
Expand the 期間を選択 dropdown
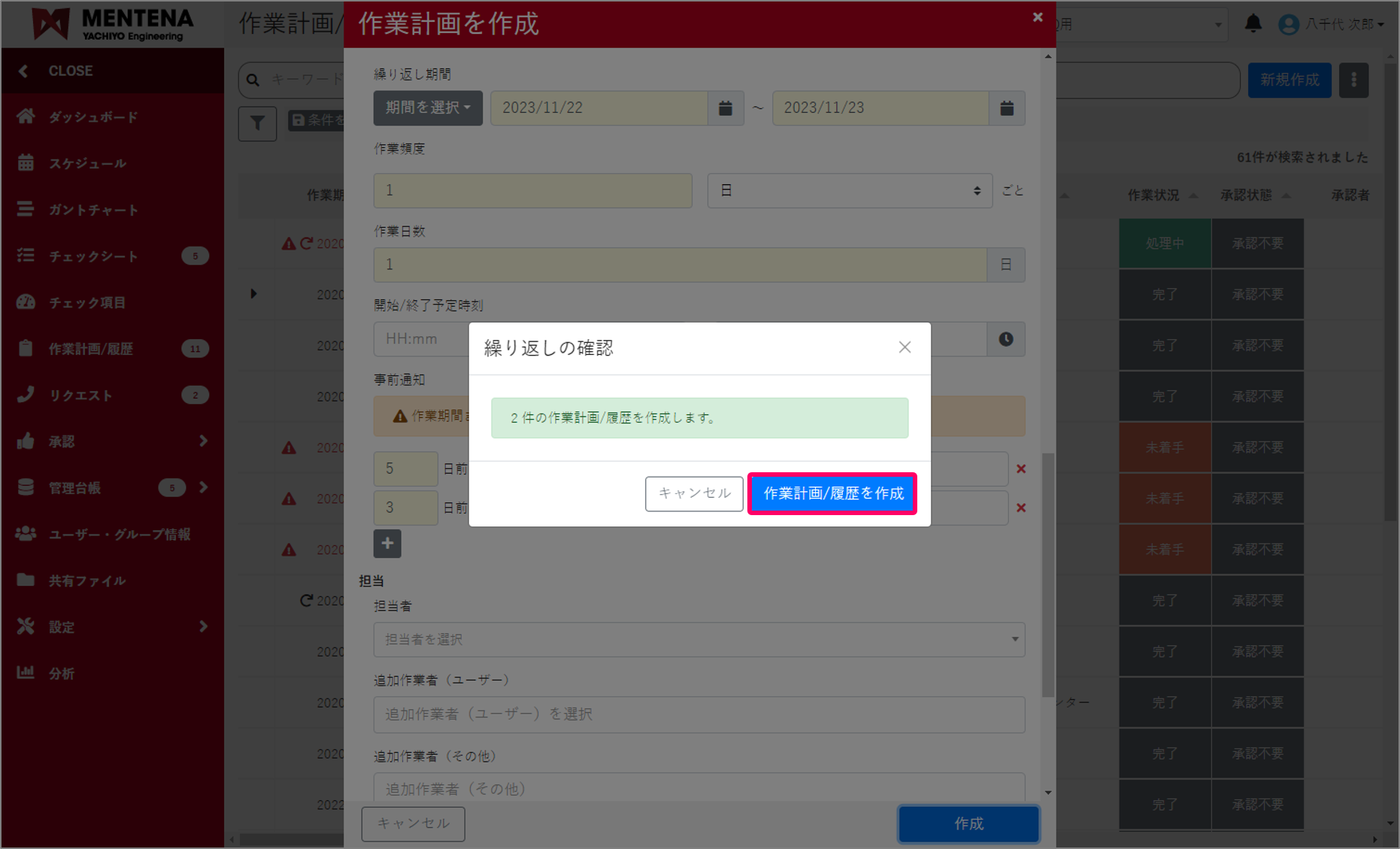point(427,108)
